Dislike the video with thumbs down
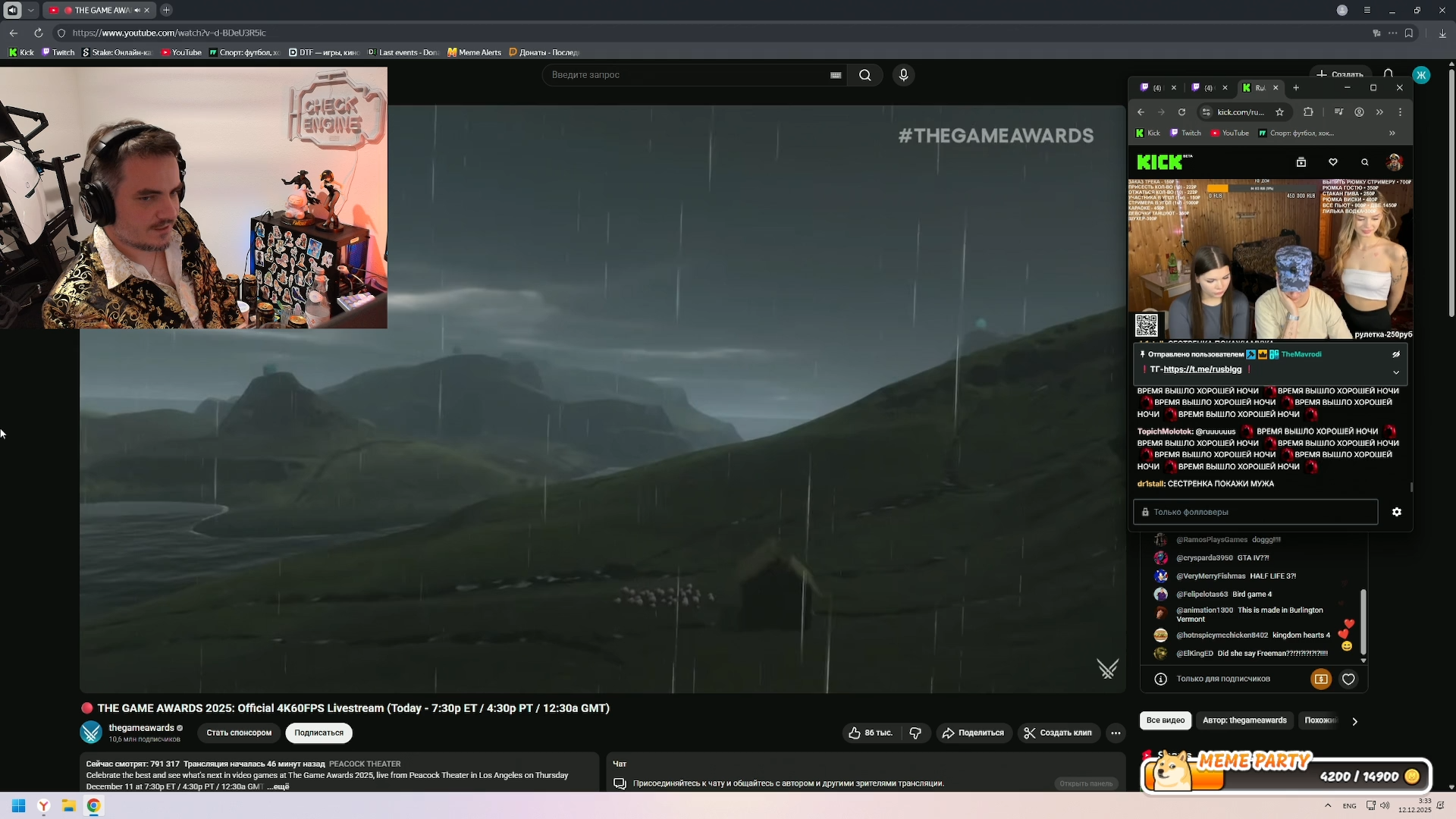This screenshot has width=1456, height=819. click(x=915, y=733)
